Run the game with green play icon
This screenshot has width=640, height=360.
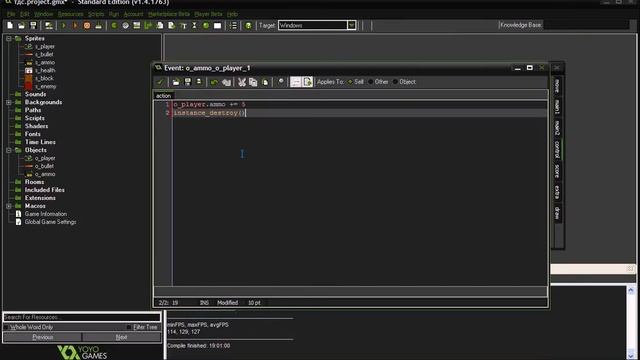coord(63,25)
